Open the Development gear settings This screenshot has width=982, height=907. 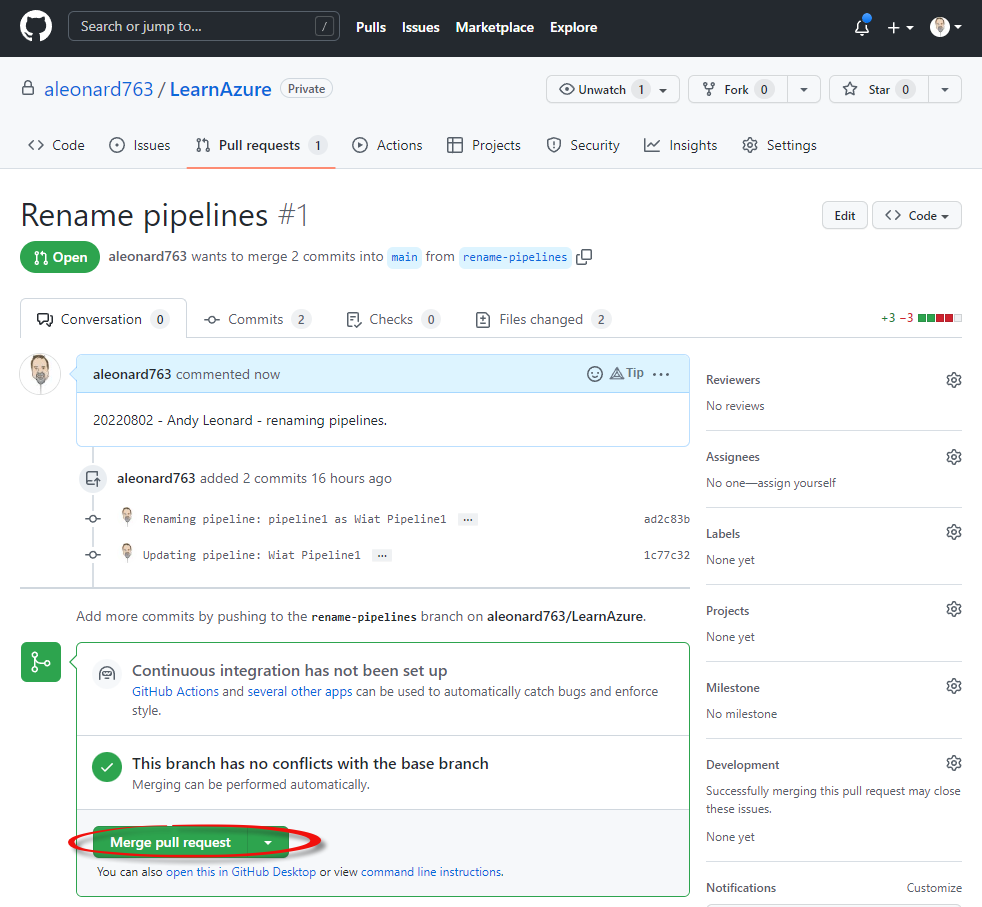[953, 764]
